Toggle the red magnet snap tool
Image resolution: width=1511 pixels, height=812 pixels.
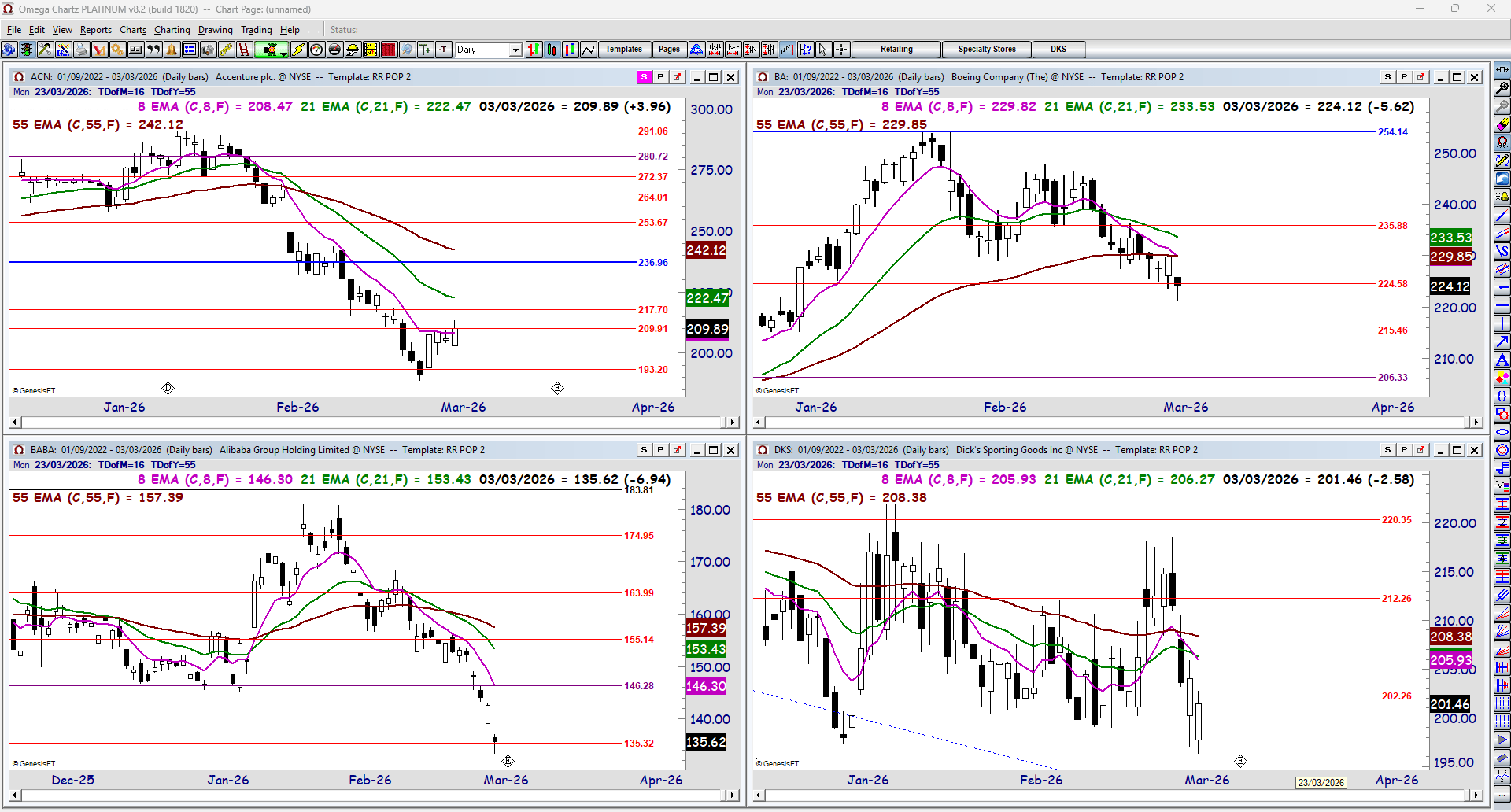point(1502,142)
